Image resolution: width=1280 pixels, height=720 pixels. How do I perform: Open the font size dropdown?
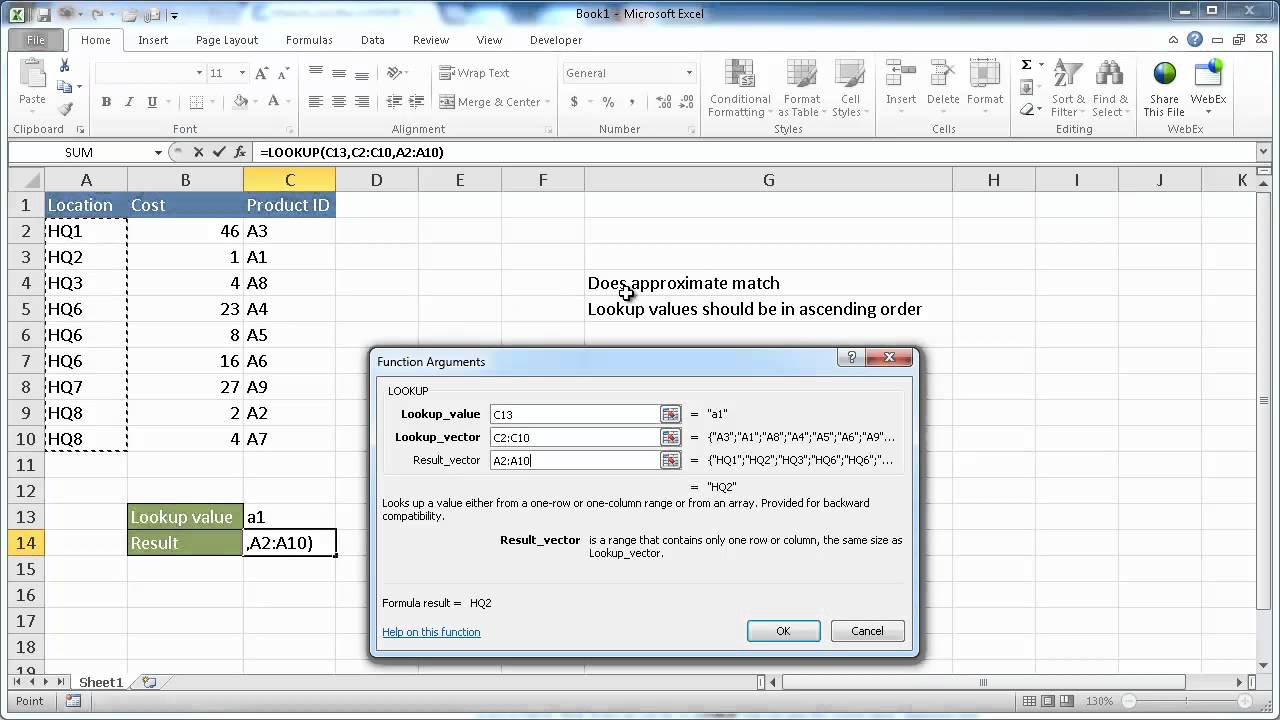point(242,73)
